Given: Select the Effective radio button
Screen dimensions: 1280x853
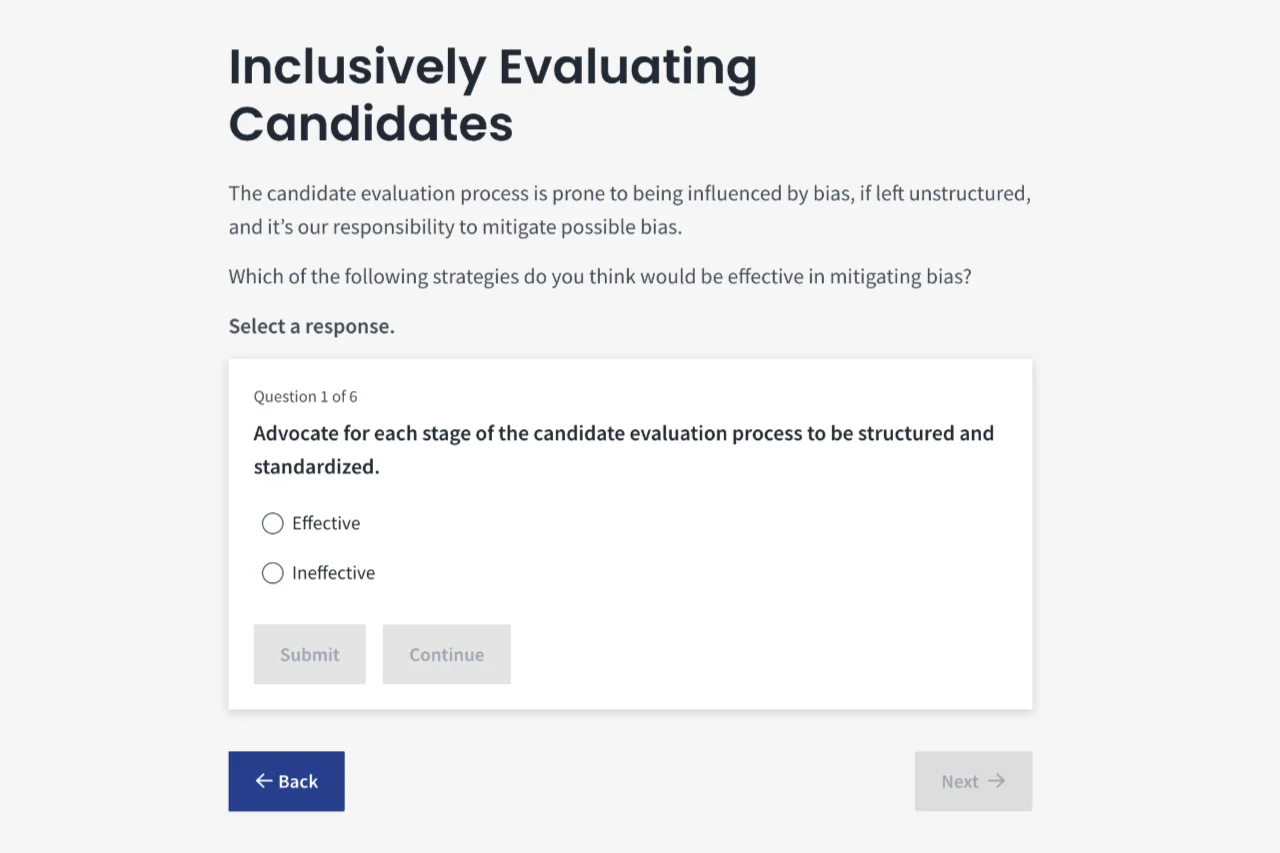Looking at the screenshot, I should coord(272,523).
